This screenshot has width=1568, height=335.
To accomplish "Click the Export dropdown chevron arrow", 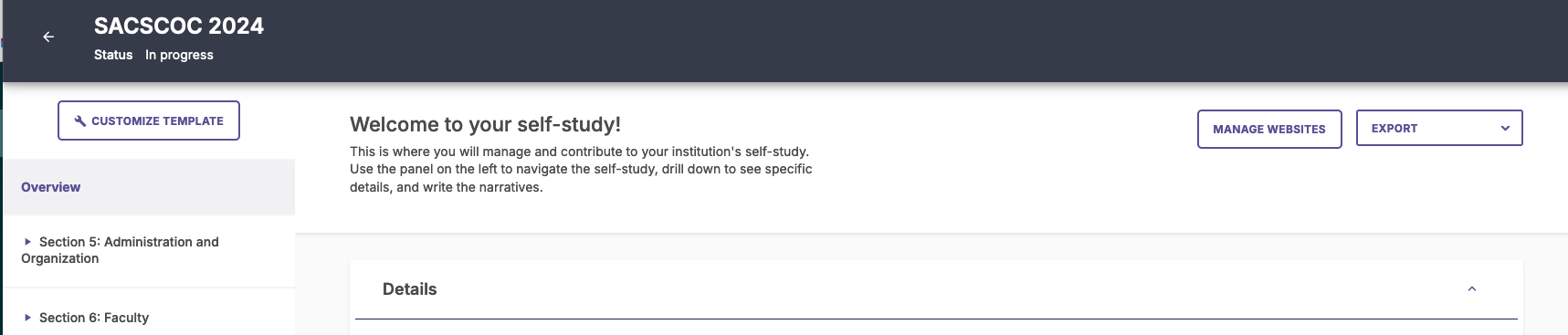I will [x=1505, y=129].
